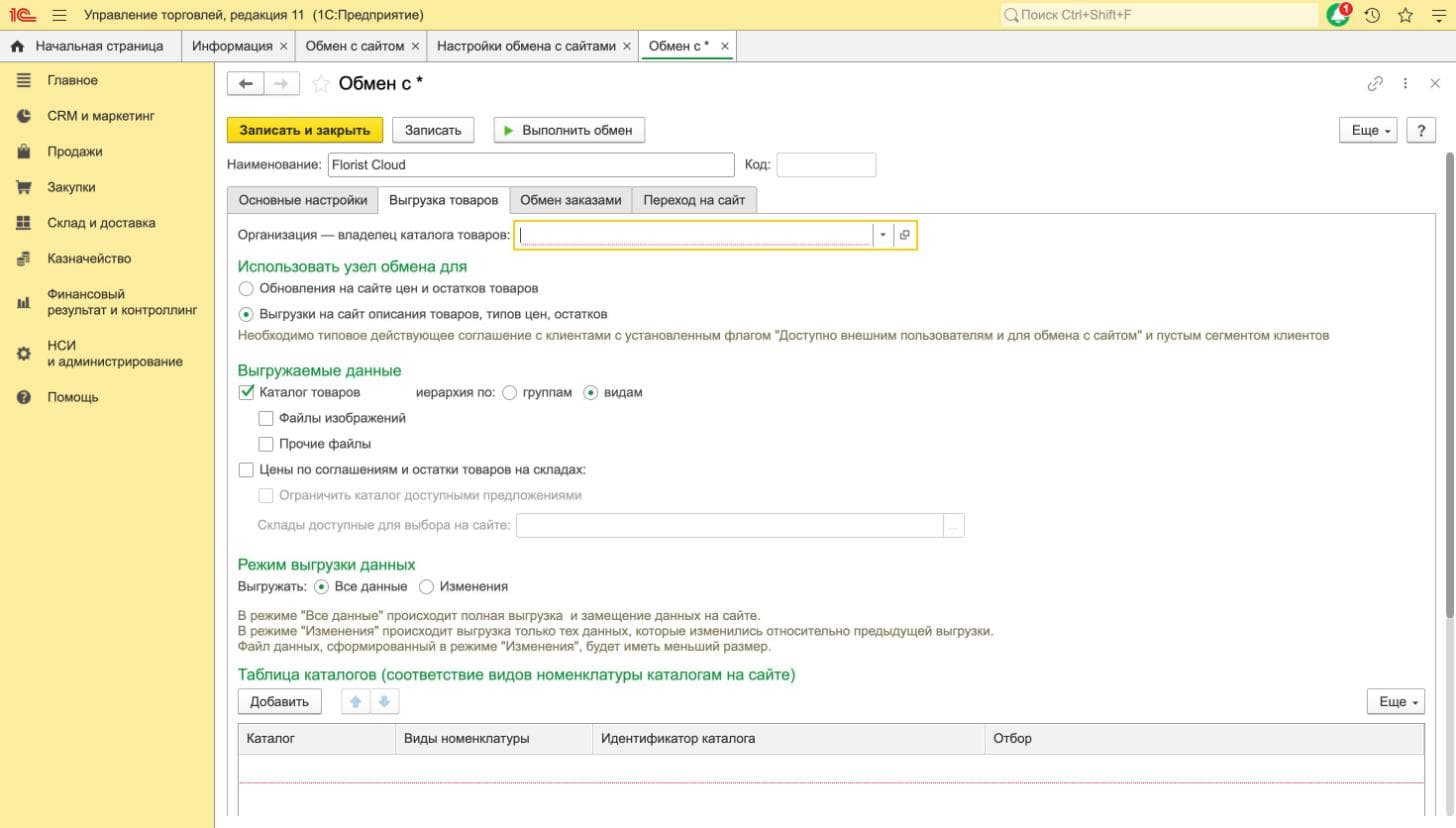This screenshot has height=828, width=1456.
Task: Copy link to this form icon
Action: (1375, 84)
